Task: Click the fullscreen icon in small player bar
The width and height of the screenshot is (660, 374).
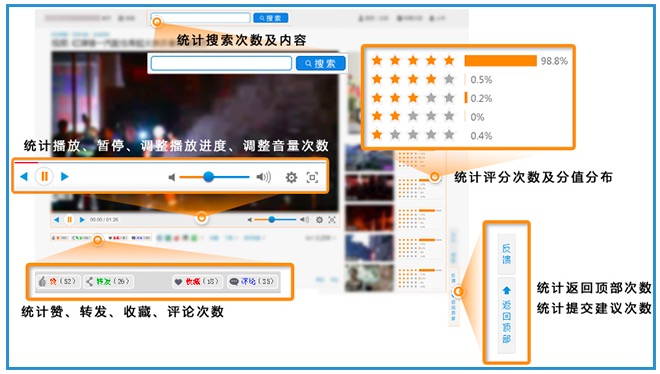Action: 332,220
